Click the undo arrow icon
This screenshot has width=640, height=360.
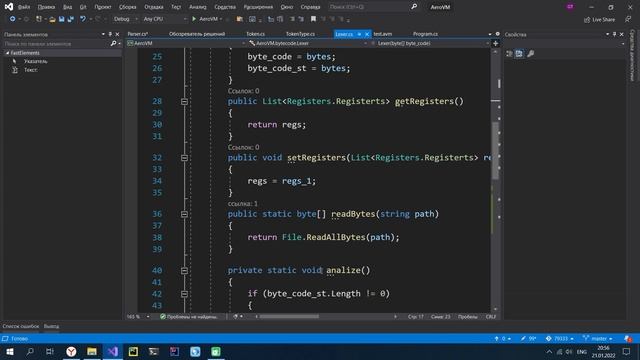click(x=82, y=19)
